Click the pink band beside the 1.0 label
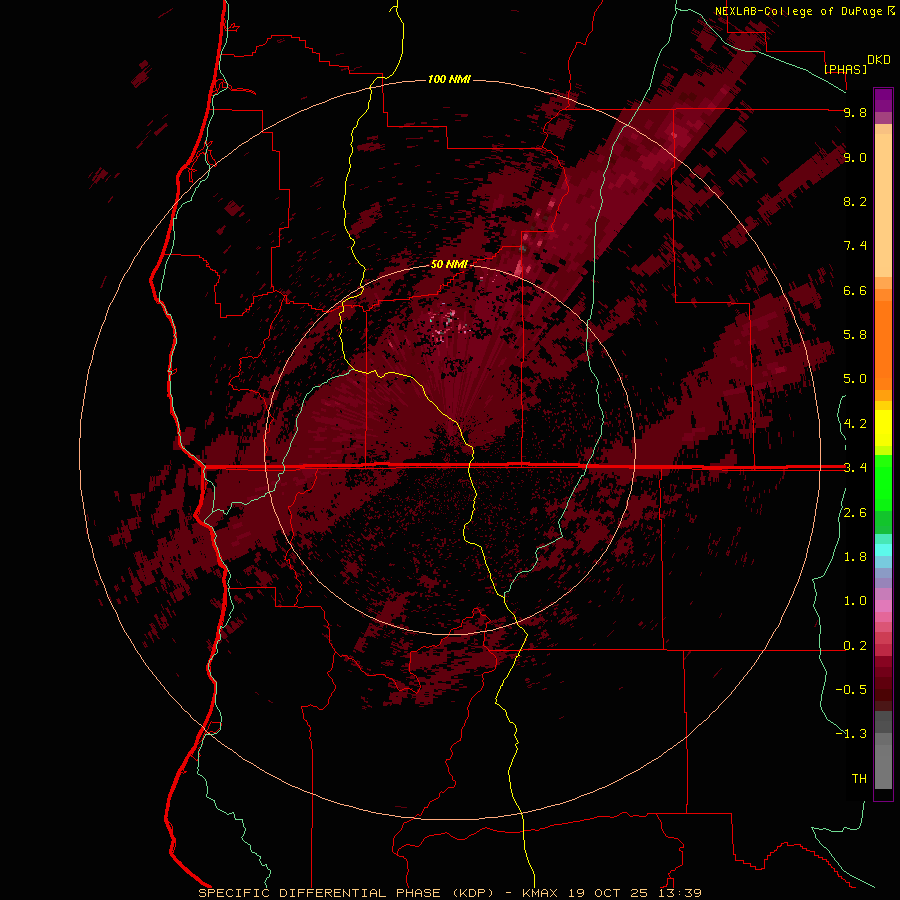 point(883,606)
